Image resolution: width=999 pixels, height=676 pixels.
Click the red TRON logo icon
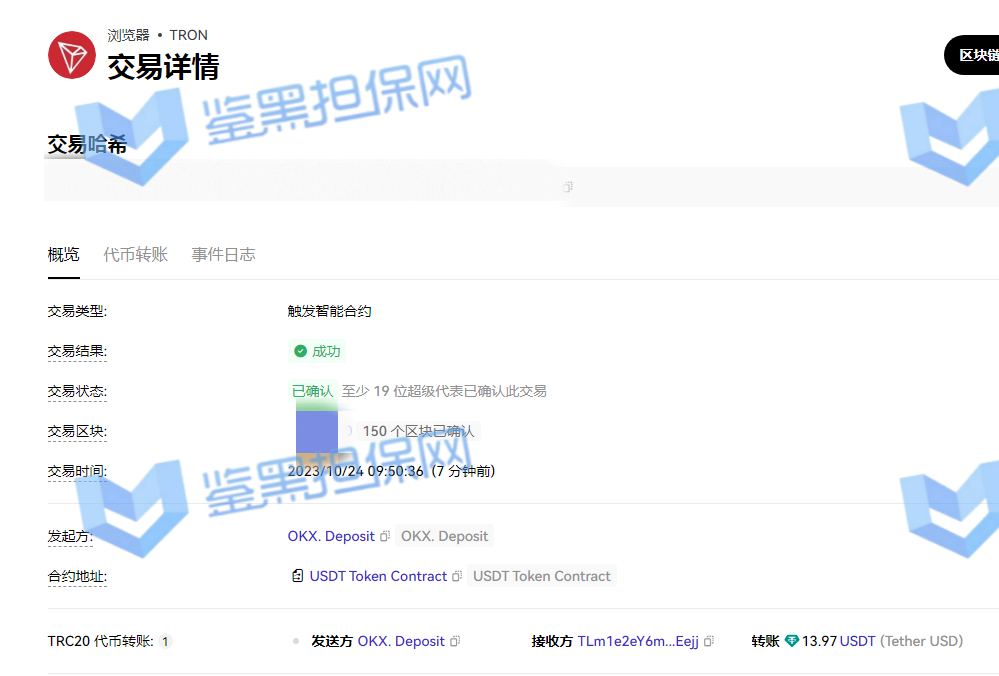coord(72,55)
